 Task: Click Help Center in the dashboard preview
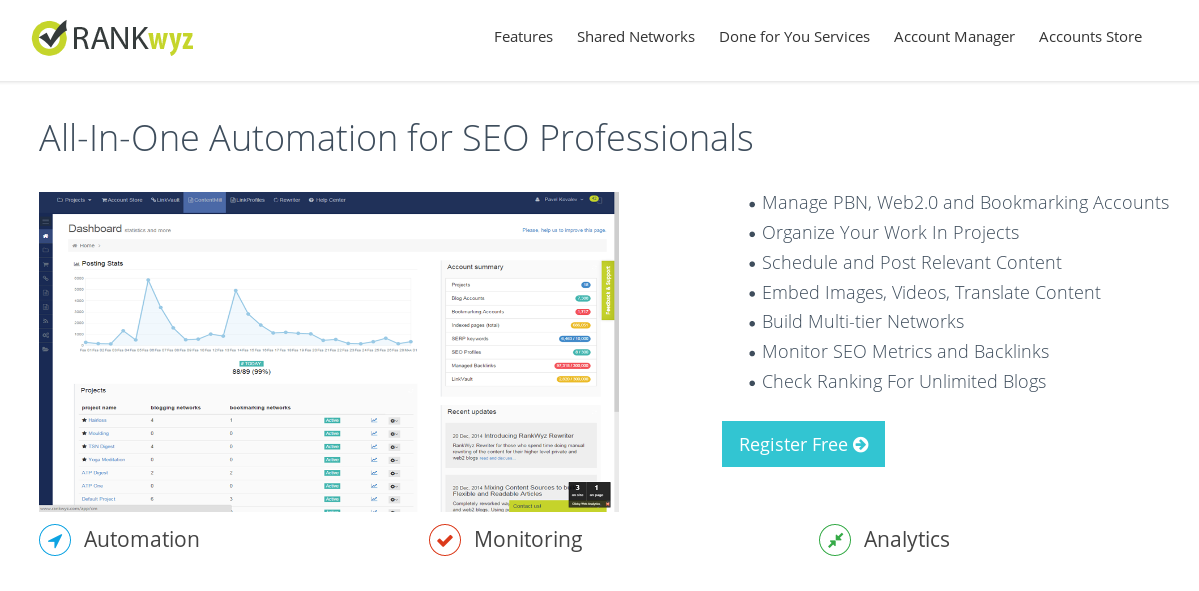coord(327,200)
